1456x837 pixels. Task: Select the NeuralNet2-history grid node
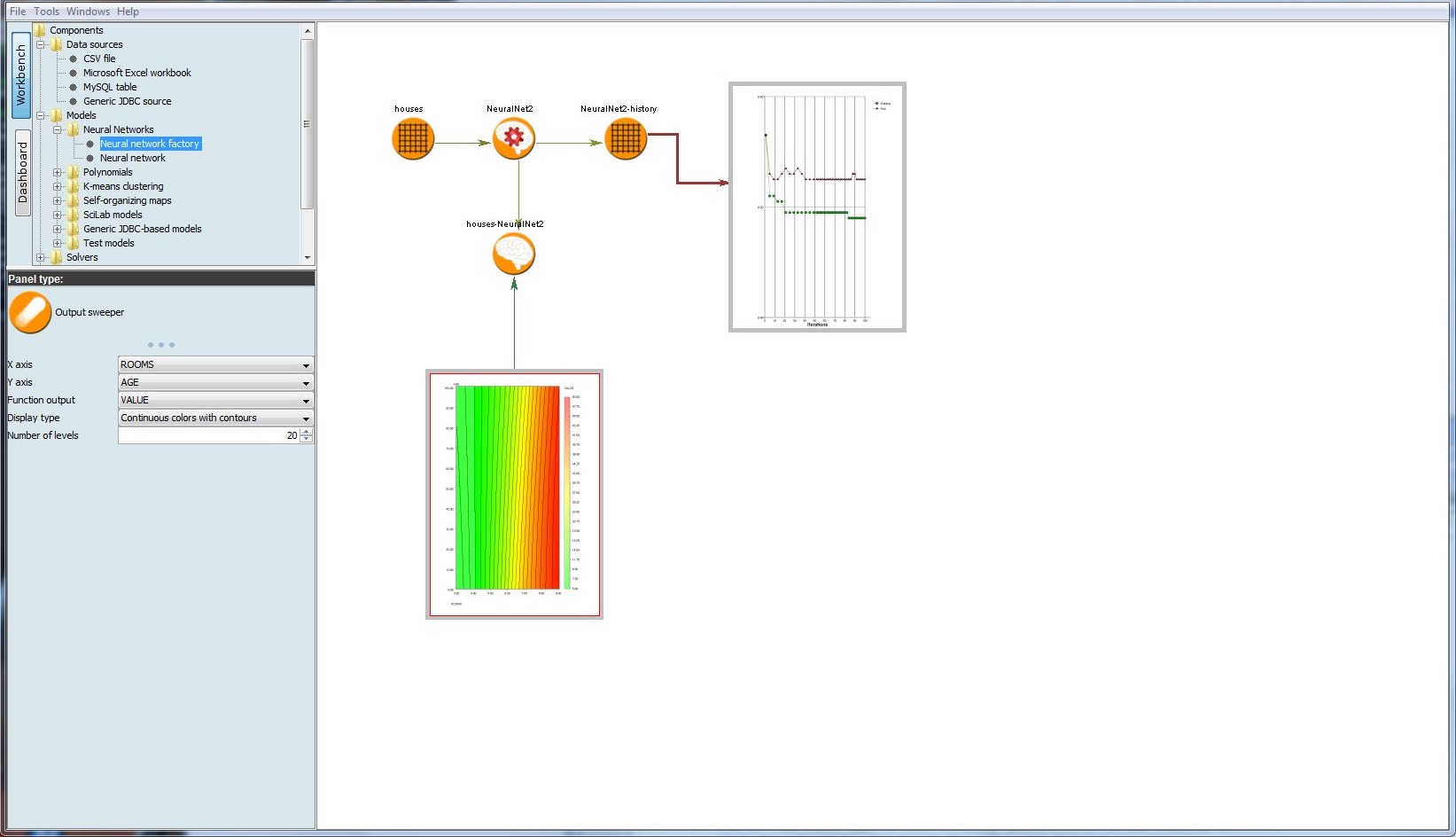pyautogui.click(x=626, y=138)
